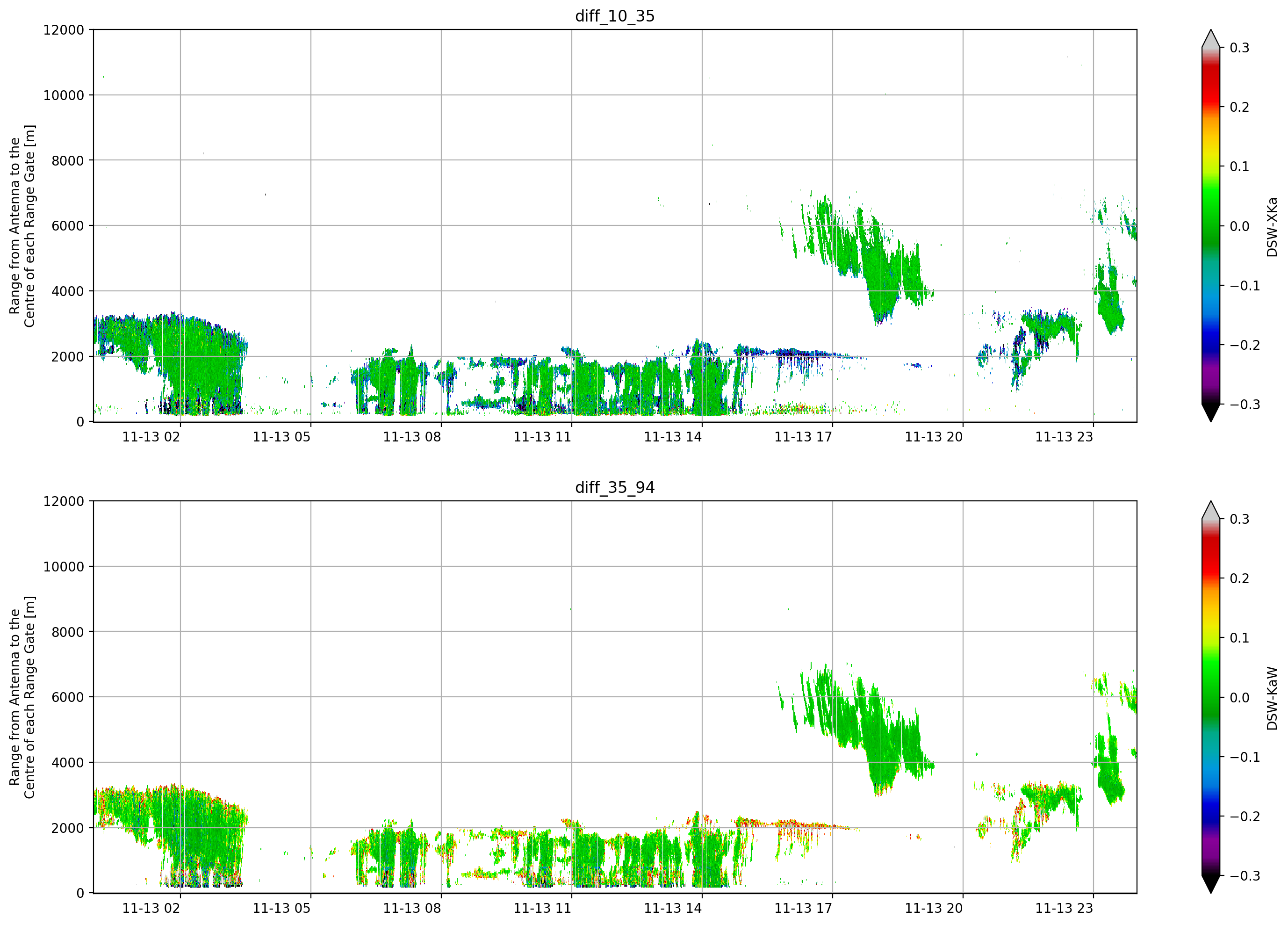Viewport: 1288px width, 925px height.
Task: Click the DSW-XKa colorbar gradient
Action: pyautogui.click(x=1211, y=225)
